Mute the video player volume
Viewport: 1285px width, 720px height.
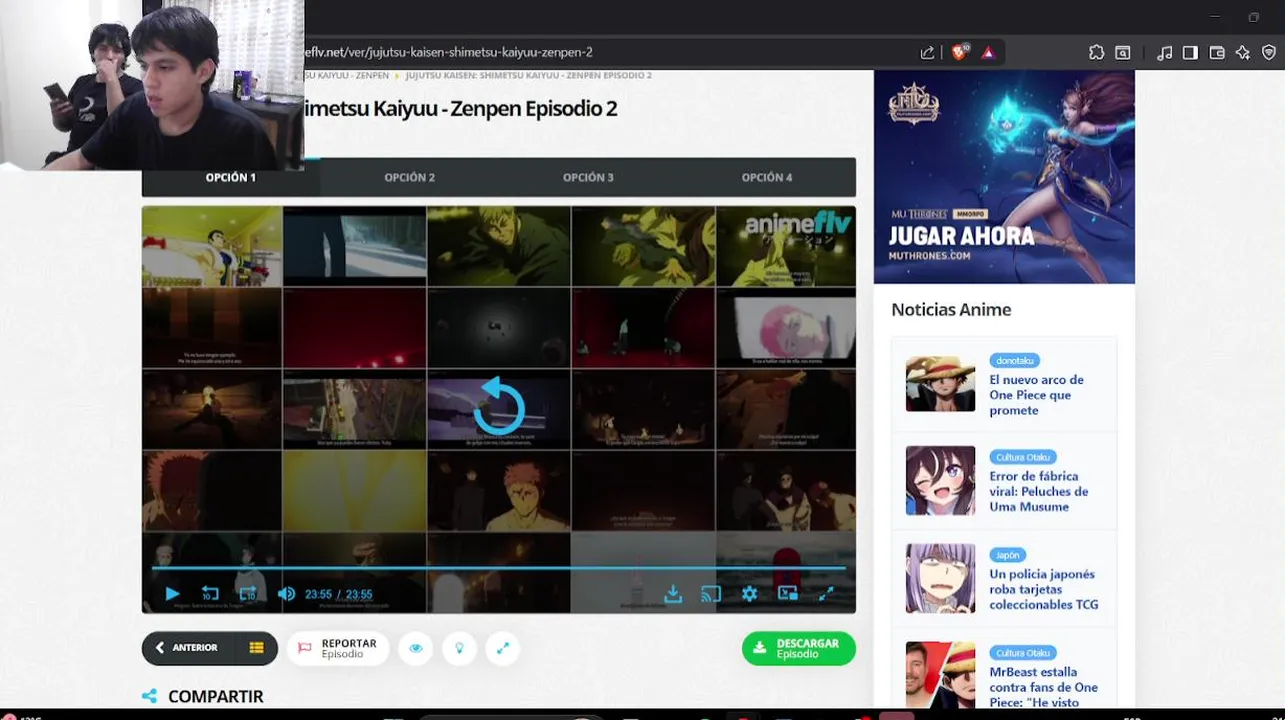click(286, 594)
